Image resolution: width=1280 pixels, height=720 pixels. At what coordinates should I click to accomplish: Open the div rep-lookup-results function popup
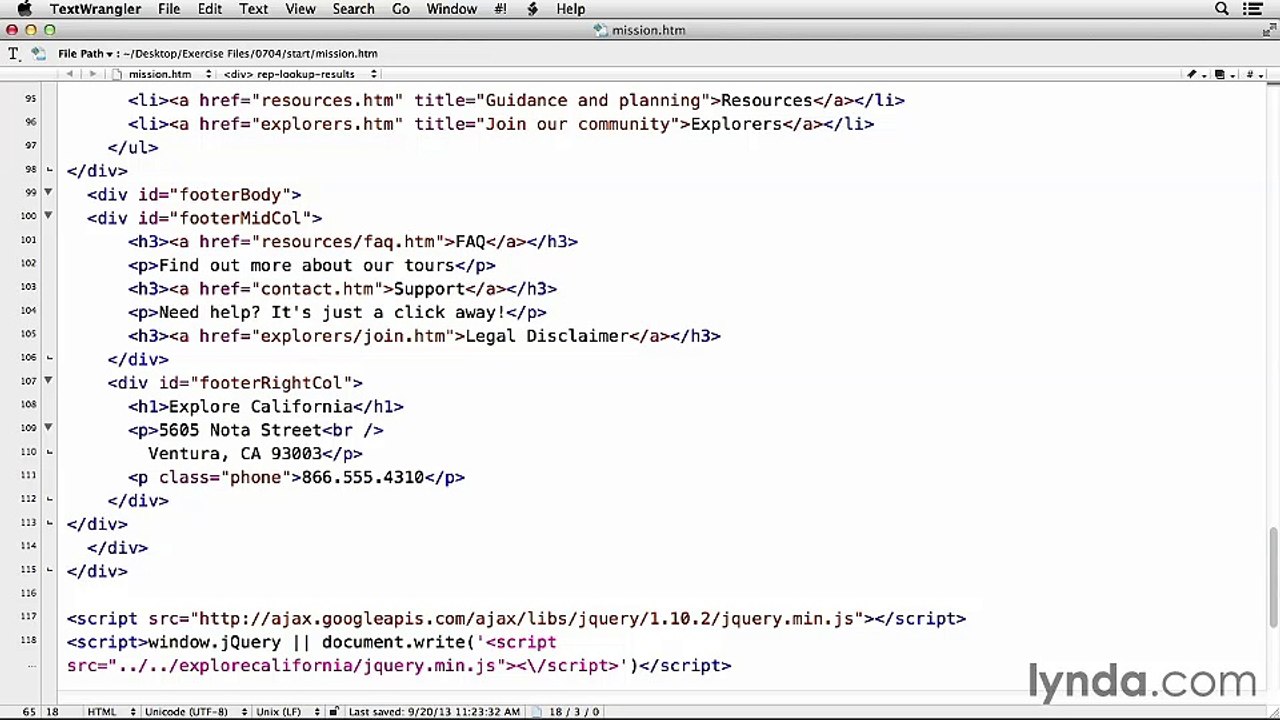point(300,74)
